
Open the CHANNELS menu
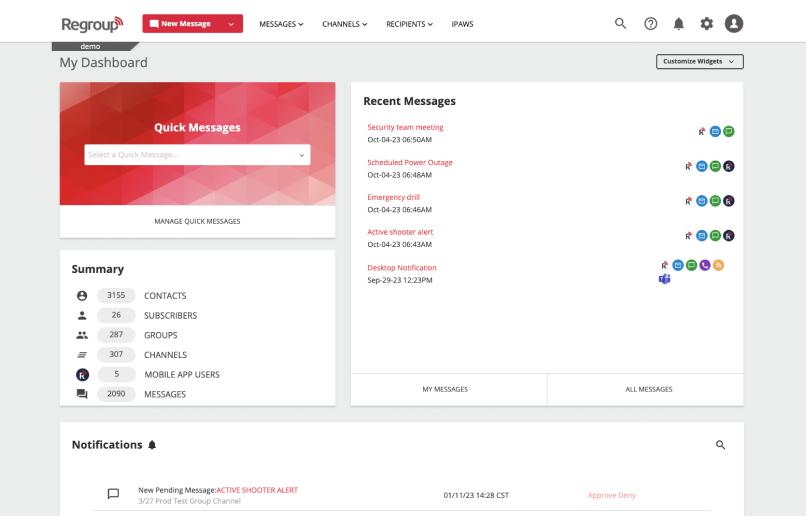345,24
